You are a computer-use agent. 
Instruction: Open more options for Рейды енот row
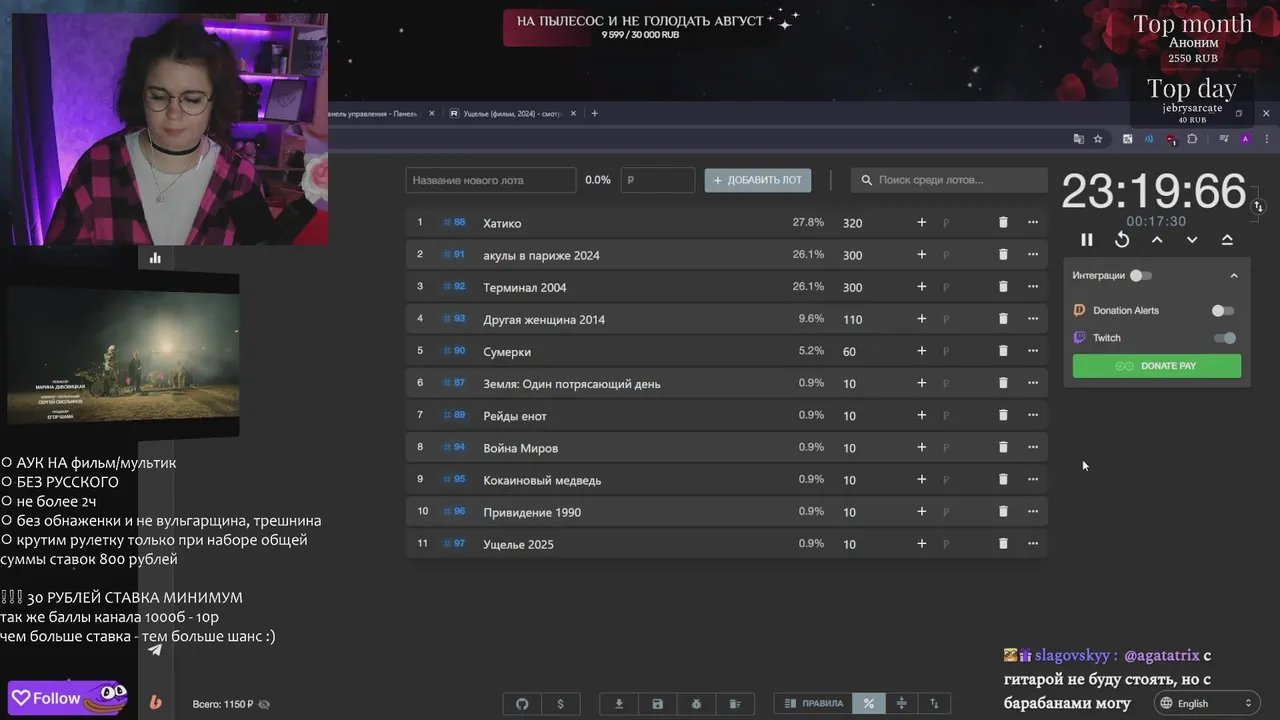[x=1033, y=415]
